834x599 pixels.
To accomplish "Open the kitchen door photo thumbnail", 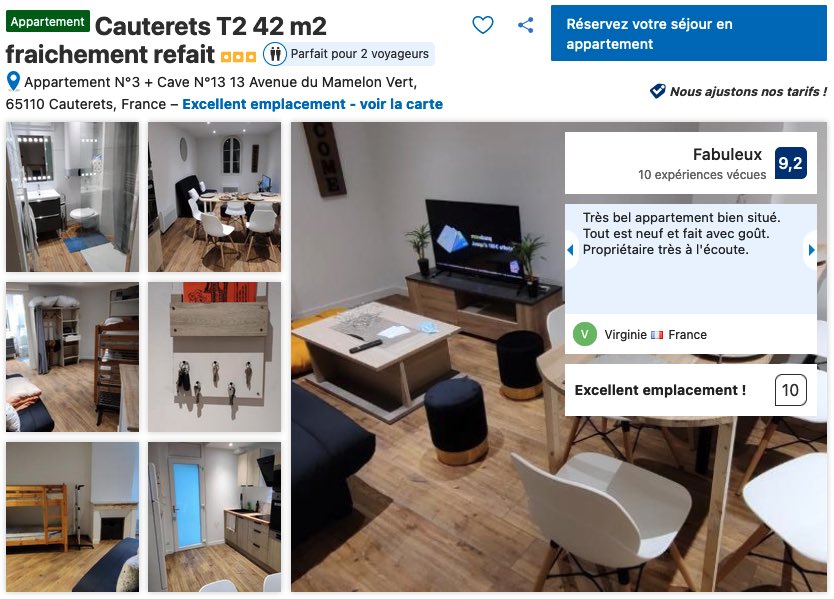I will point(214,517).
